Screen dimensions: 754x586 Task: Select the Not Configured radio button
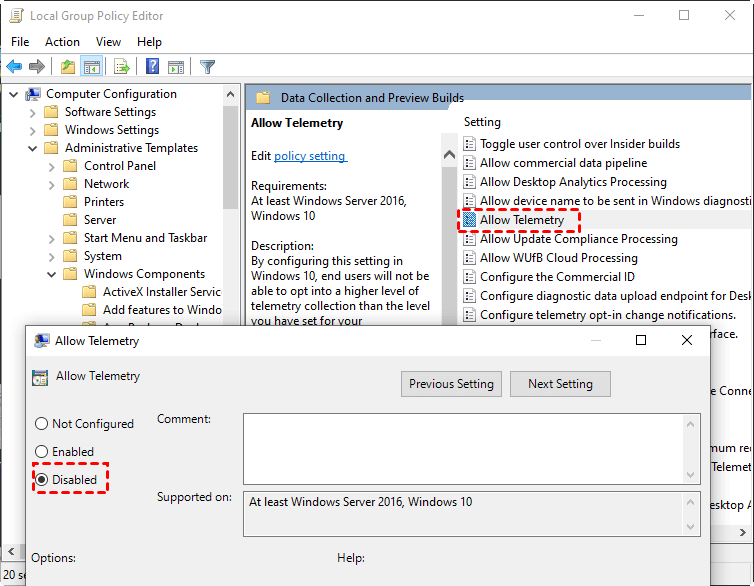click(41, 424)
